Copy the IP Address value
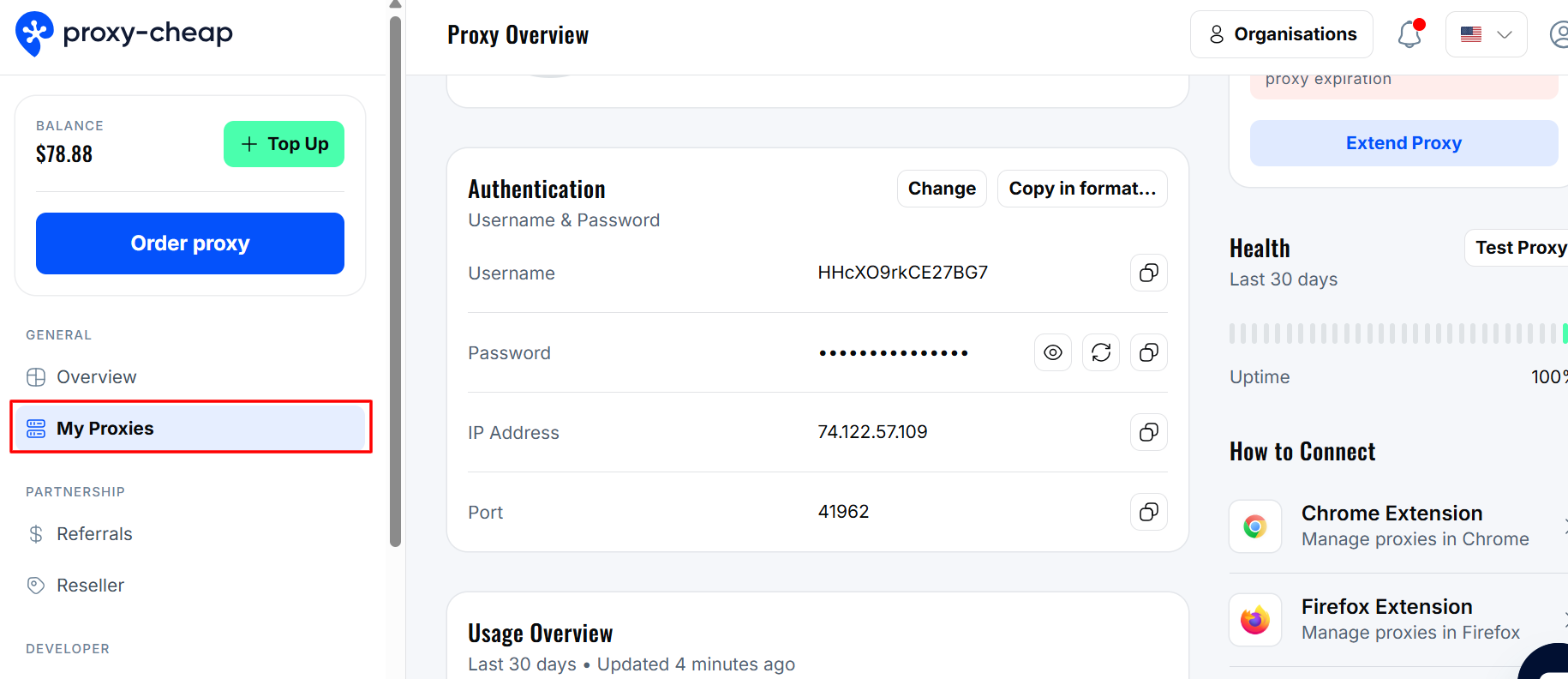This screenshot has height=679, width=1568. click(1148, 432)
